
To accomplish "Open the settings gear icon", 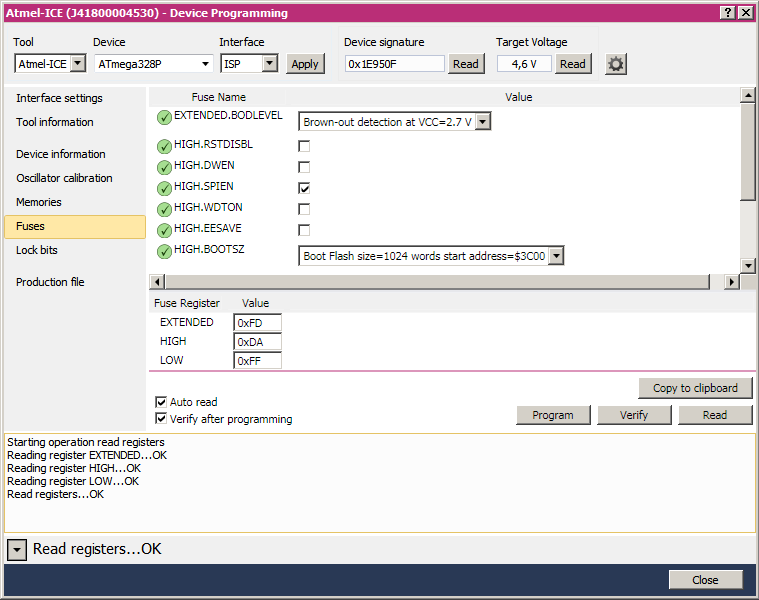I will pos(616,64).
